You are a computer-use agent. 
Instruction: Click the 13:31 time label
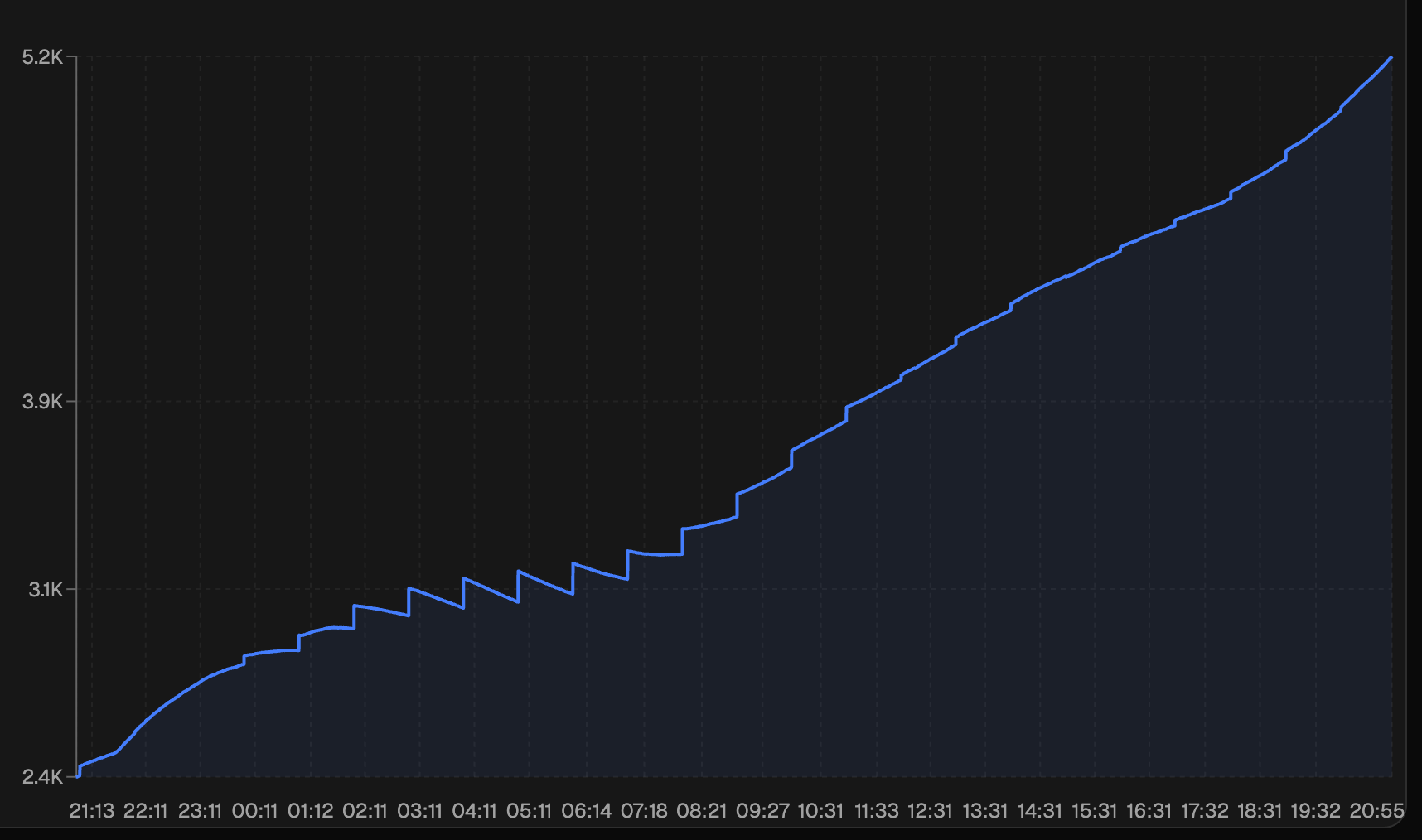tap(985, 811)
